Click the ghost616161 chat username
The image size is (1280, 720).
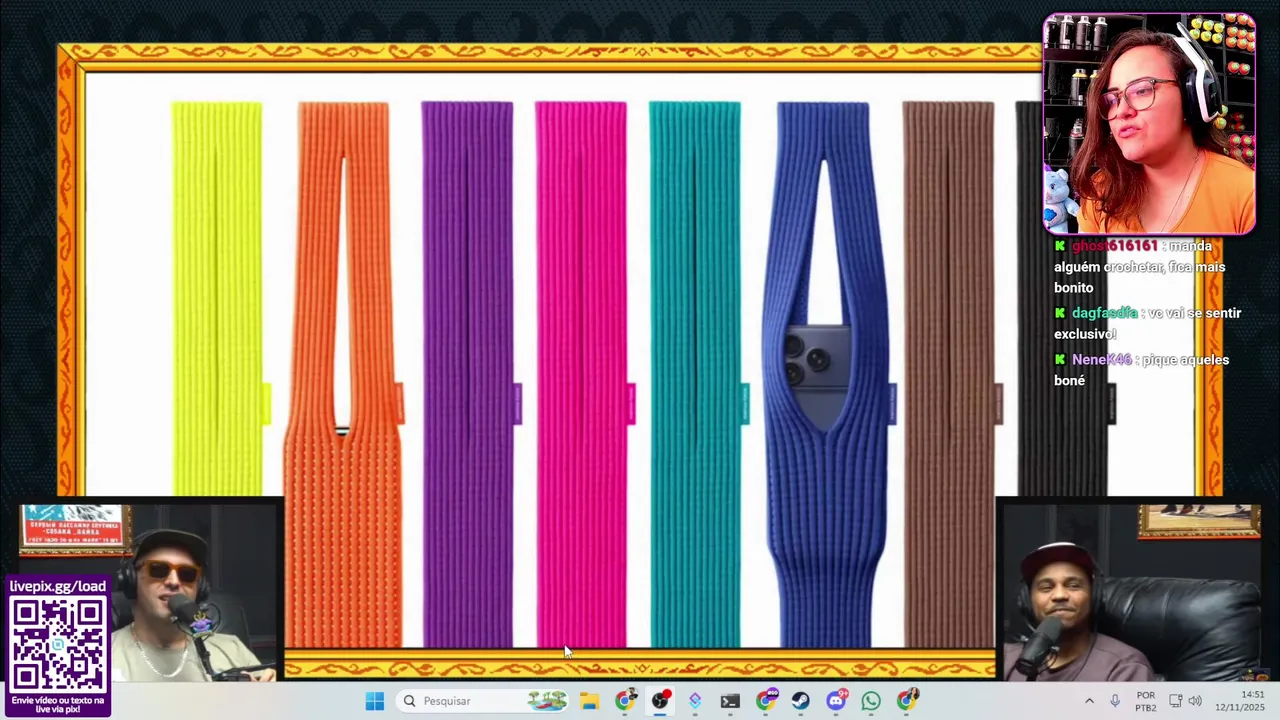tap(1114, 246)
